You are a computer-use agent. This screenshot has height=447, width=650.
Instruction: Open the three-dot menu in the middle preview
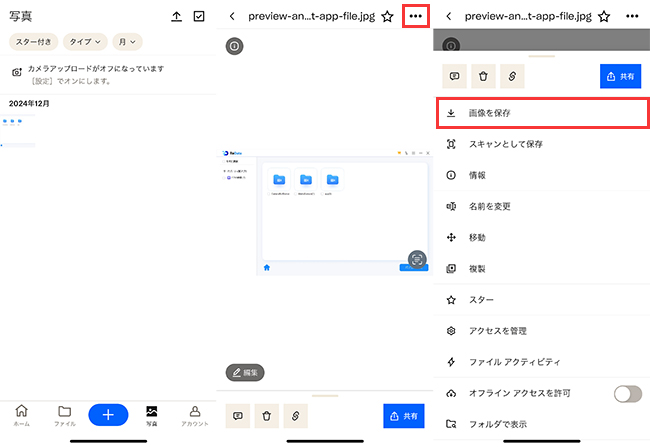point(415,16)
